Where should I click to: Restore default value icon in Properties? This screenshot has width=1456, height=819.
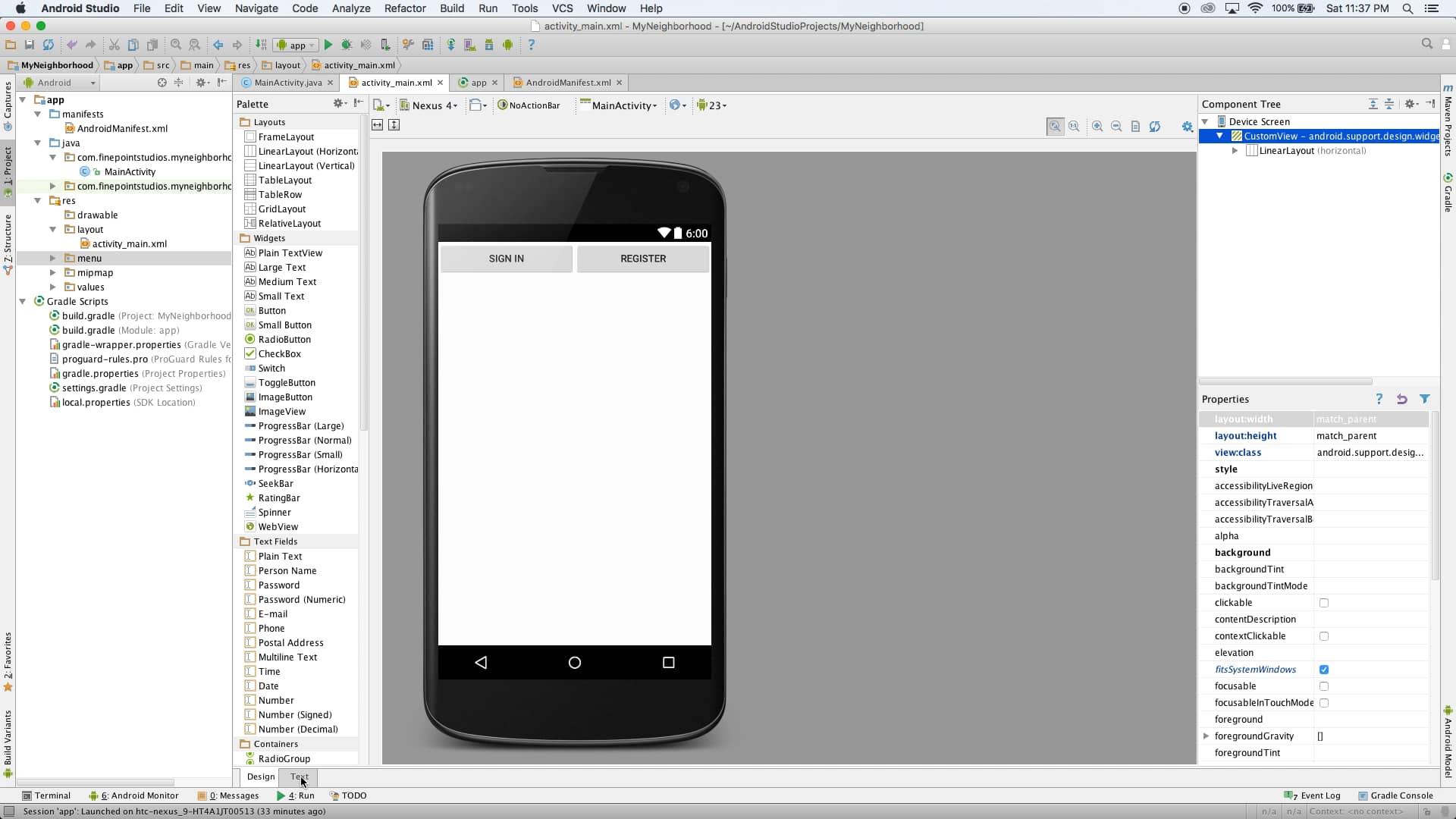1401,399
